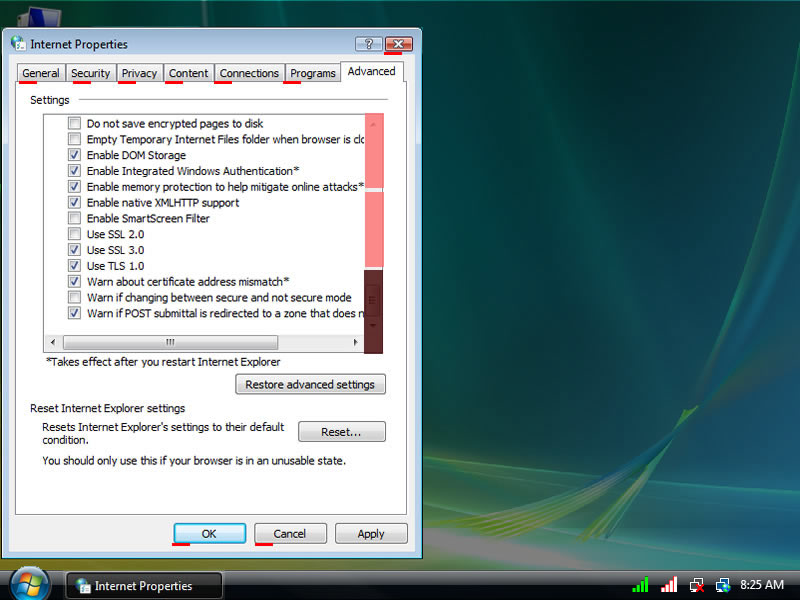Click the Internet Properties title bar icon
The width and height of the screenshot is (800, 600).
18,44
